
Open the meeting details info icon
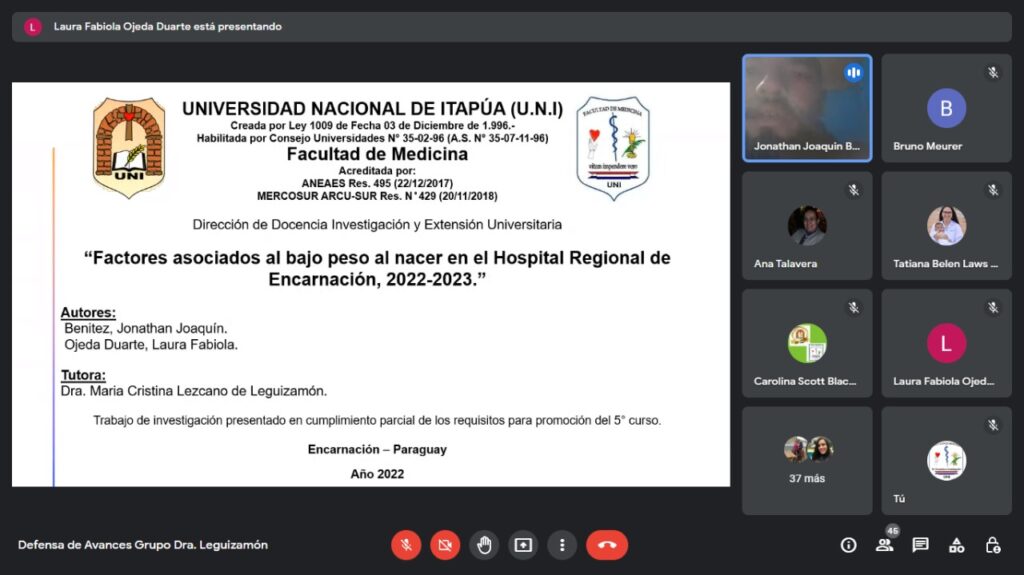pyautogui.click(x=848, y=545)
